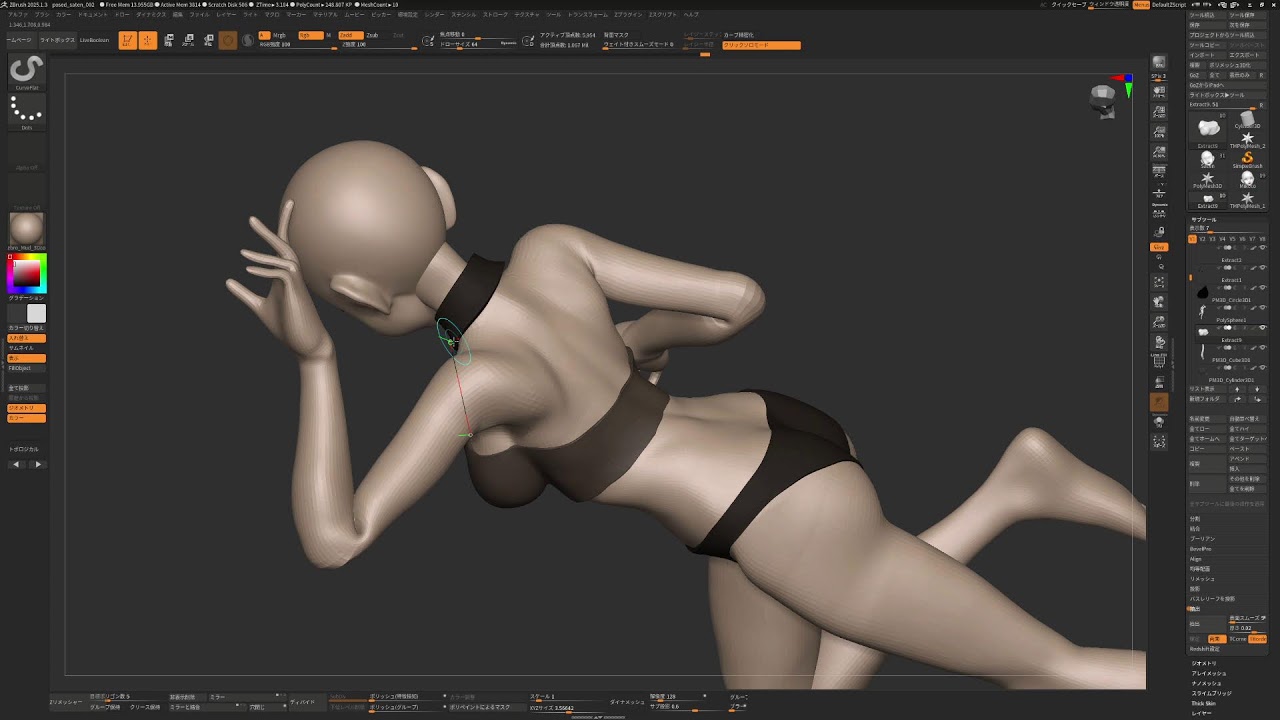1280x720 pixels.
Task: Select the CurveFlat brush thumbnail
Action: pos(26,70)
